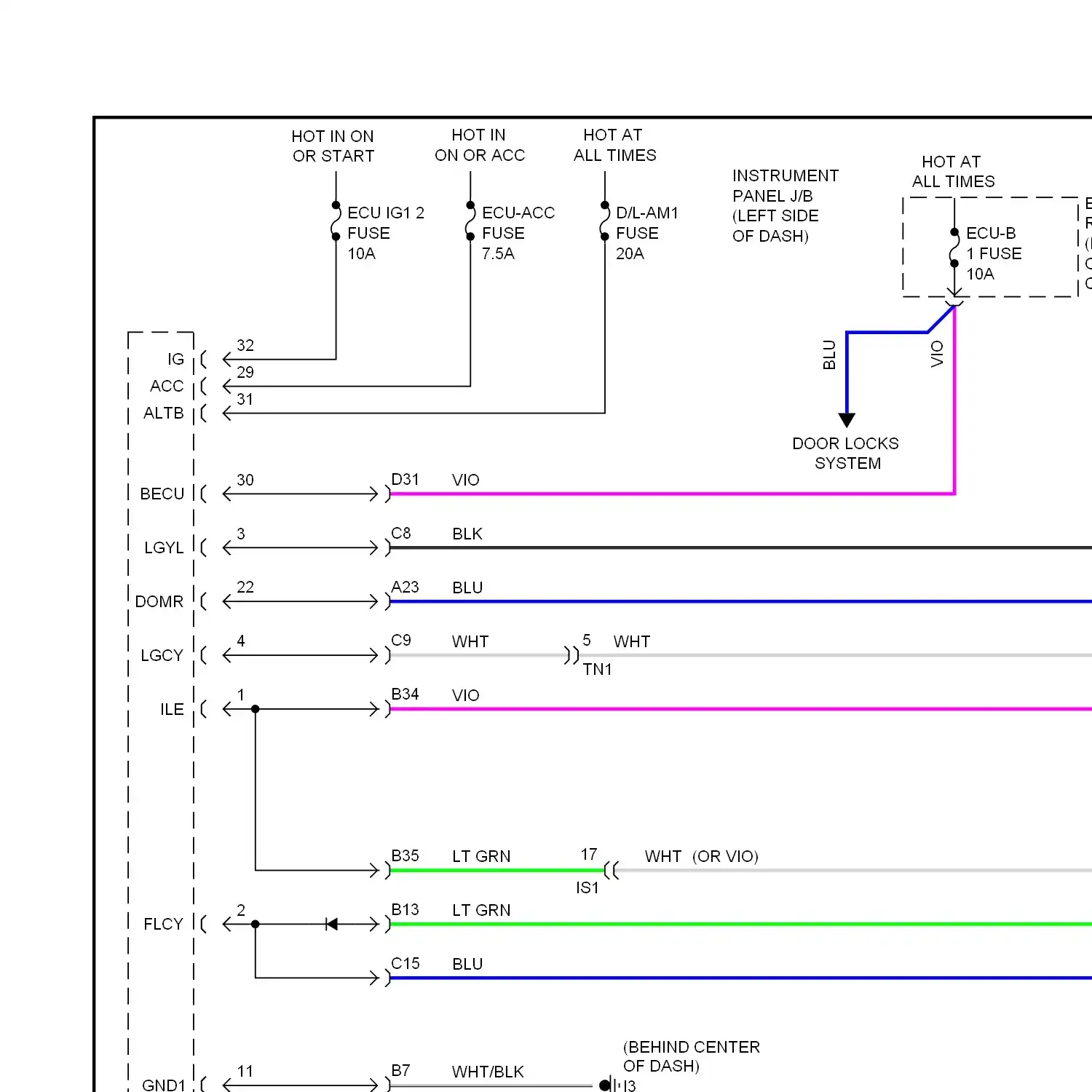Image resolution: width=1092 pixels, height=1092 pixels.
Task: Click pin number 32 at IG
Action: point(245,345)
